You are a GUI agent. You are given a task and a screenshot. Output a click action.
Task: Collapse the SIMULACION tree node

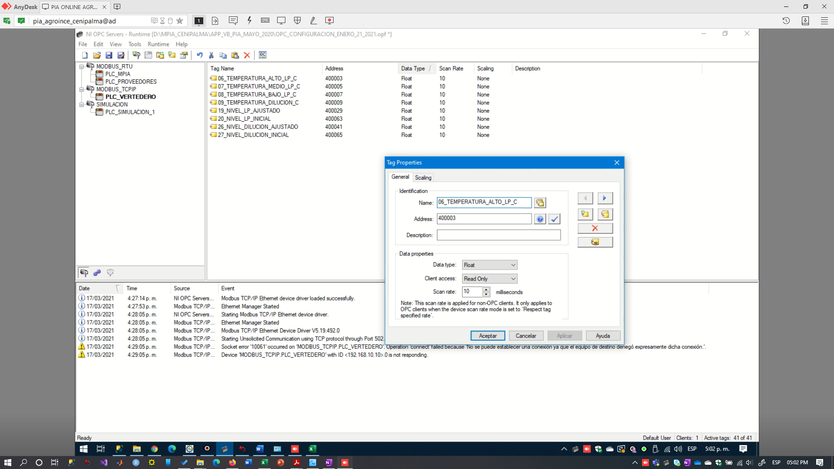click(82, 105)
